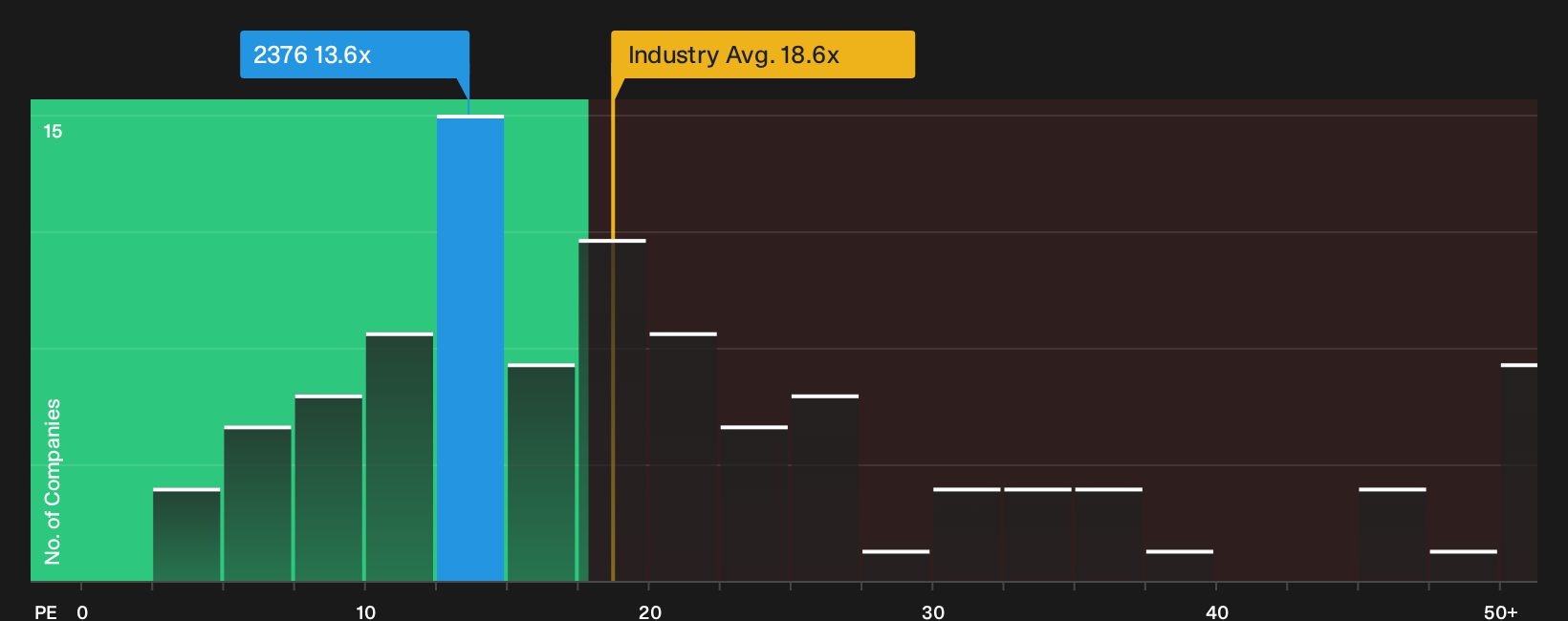Click the '50+' x-axis tick label
This screenshot has height=621, width=1568.
click(x=1500, y=611)
